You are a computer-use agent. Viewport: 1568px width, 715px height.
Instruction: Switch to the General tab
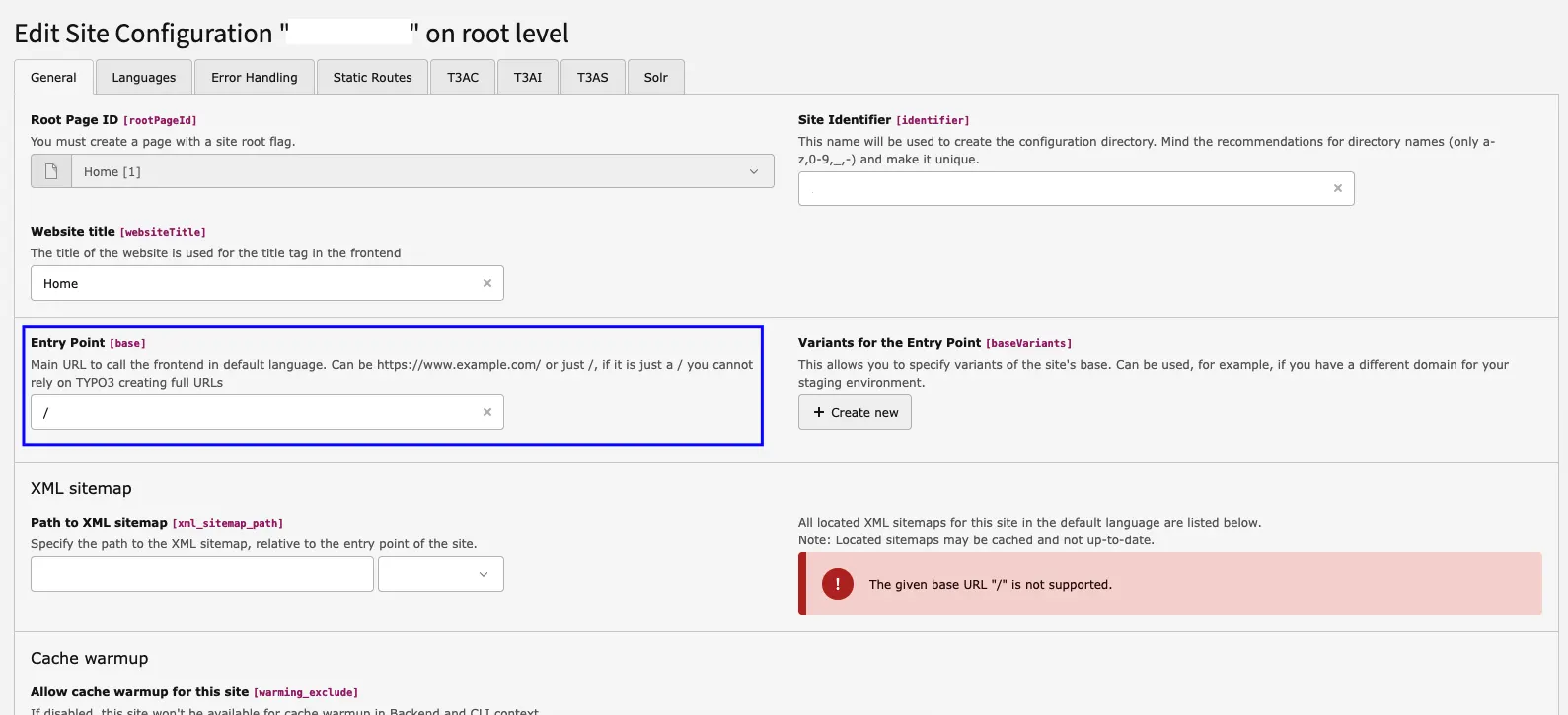click(53, 77)
